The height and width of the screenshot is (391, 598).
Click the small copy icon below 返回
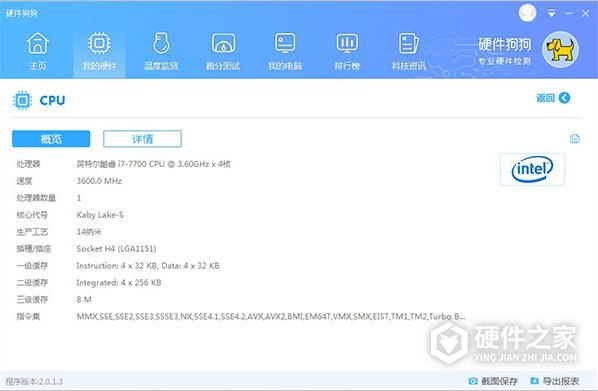(575, 139)
